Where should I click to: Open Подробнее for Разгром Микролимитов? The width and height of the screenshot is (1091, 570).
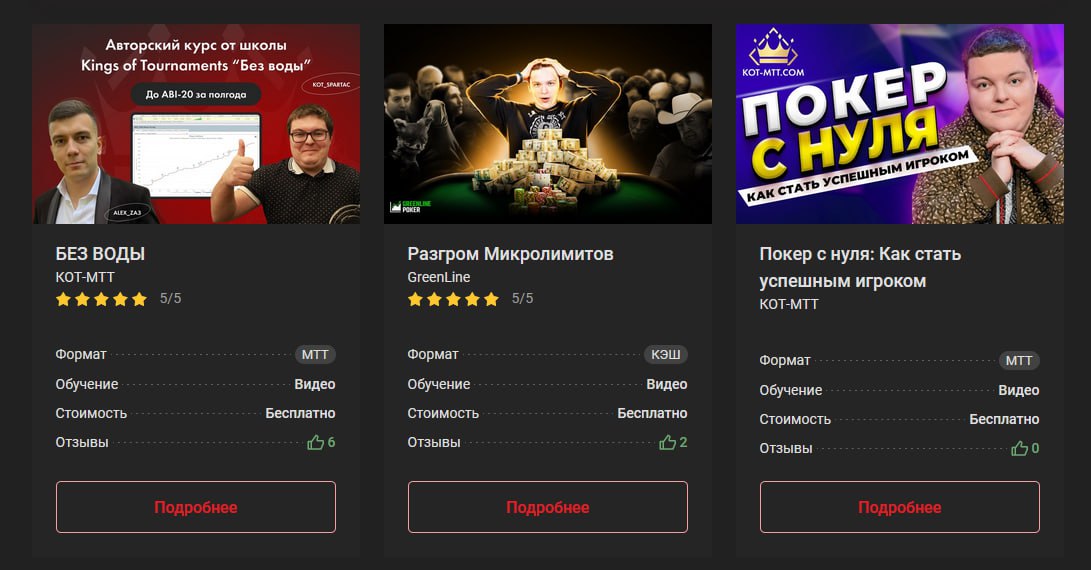[x=548, y=507]
